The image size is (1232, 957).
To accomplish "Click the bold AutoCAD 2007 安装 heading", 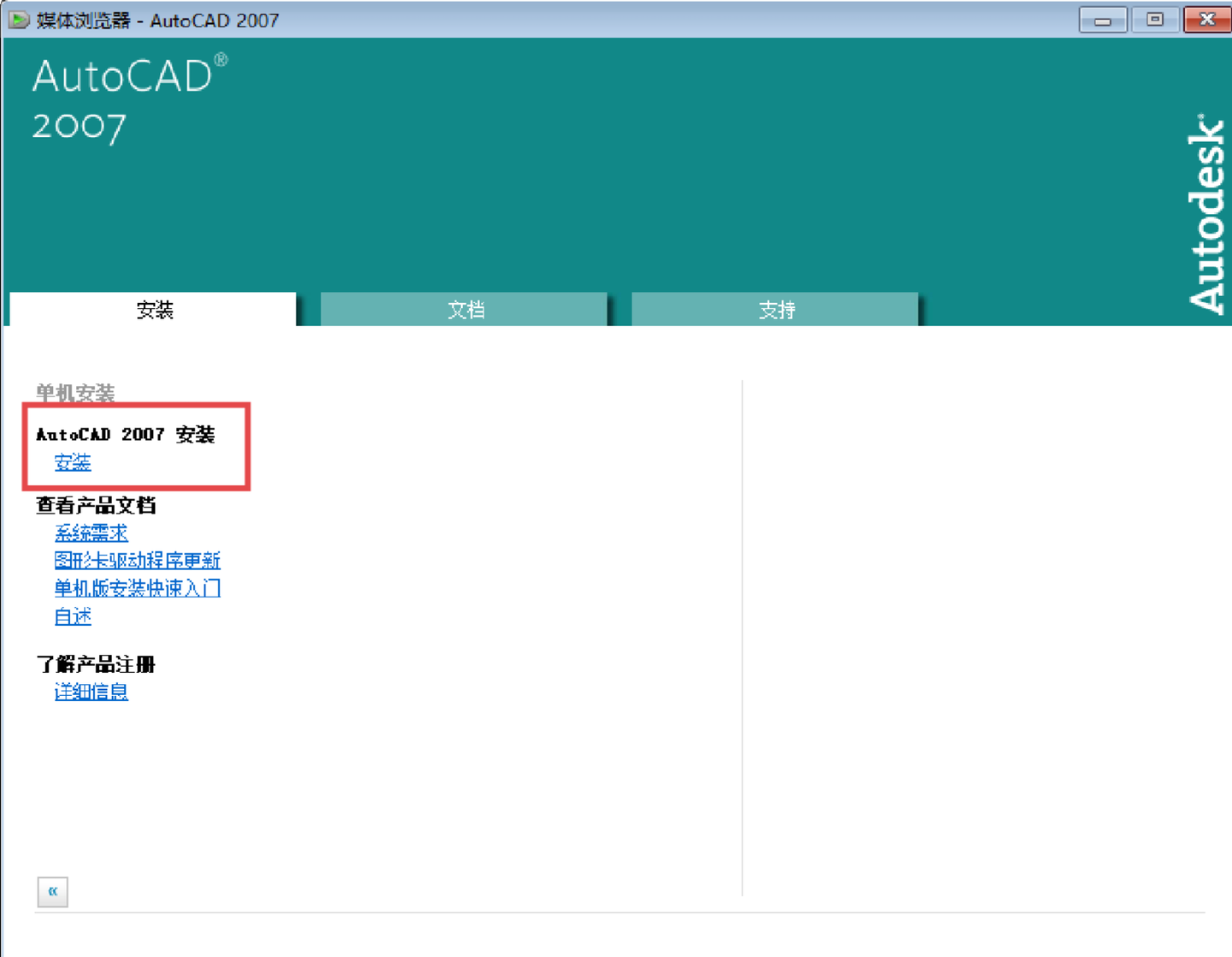I will pyautogui.click(x=127, y=434).
